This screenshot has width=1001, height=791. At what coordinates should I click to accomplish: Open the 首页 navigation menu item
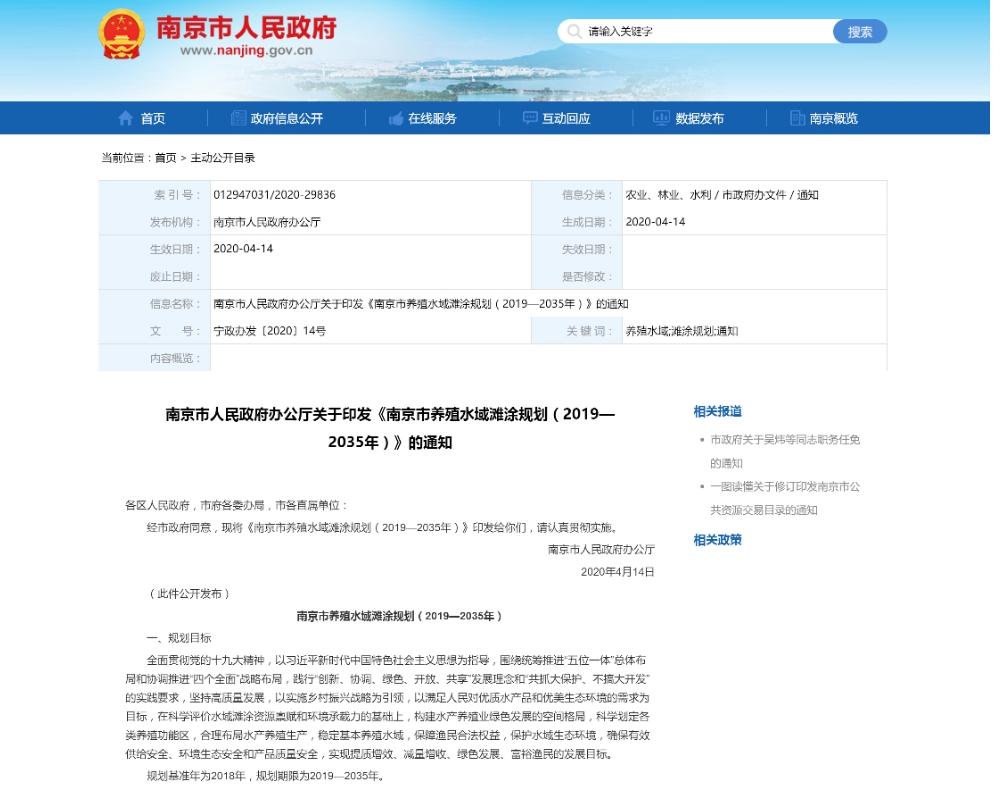(x=153, y=118)
